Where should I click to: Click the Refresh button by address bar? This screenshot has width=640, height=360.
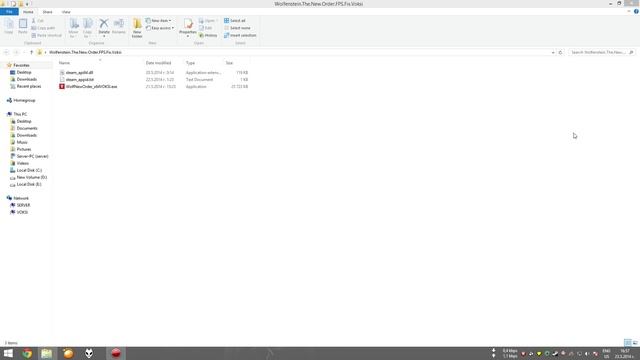[x=560, y=52]
